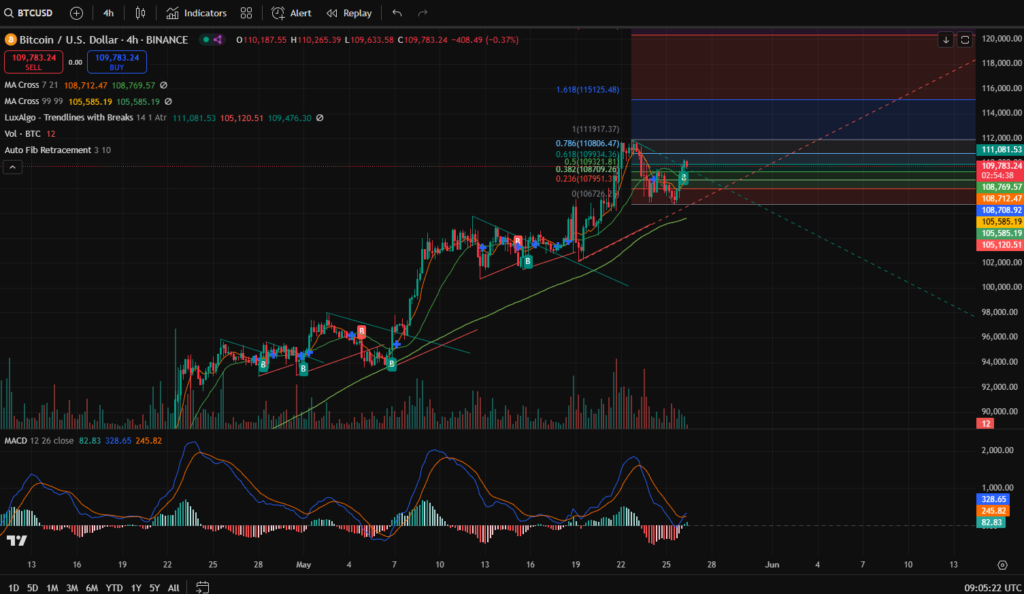Toggle visibility of MA Cross 99 99

(x=168, y=101)
